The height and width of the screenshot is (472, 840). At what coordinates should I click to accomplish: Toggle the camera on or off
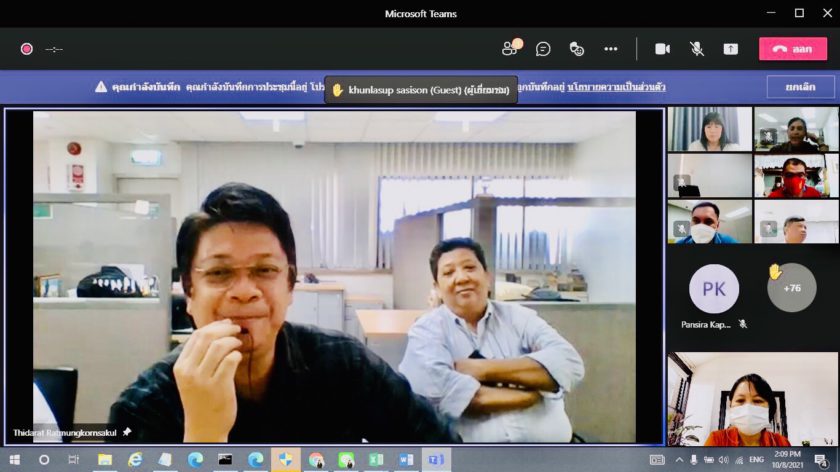pos(662,48)
